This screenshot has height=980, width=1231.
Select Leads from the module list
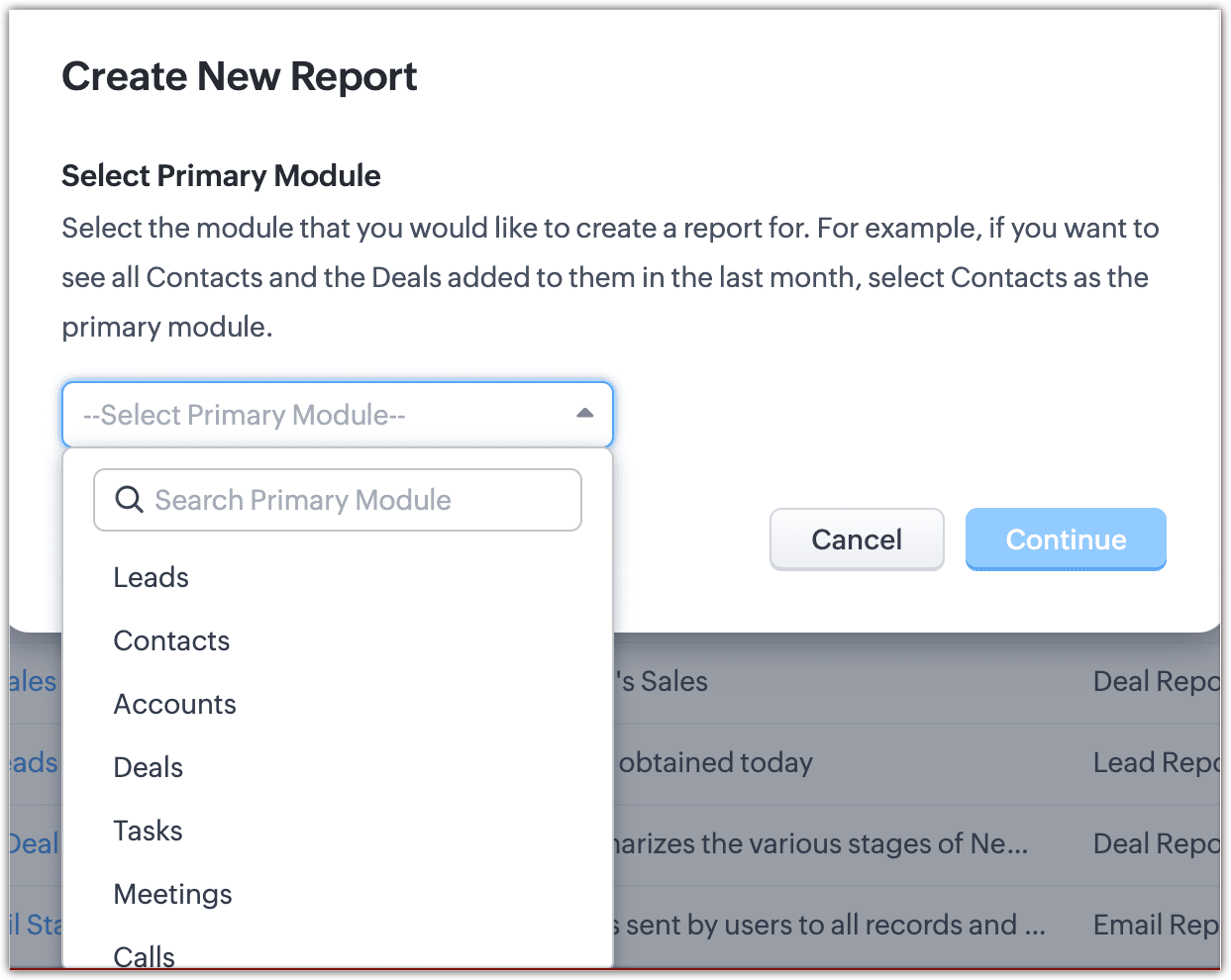pyautogui.click(x=152, y=577)
